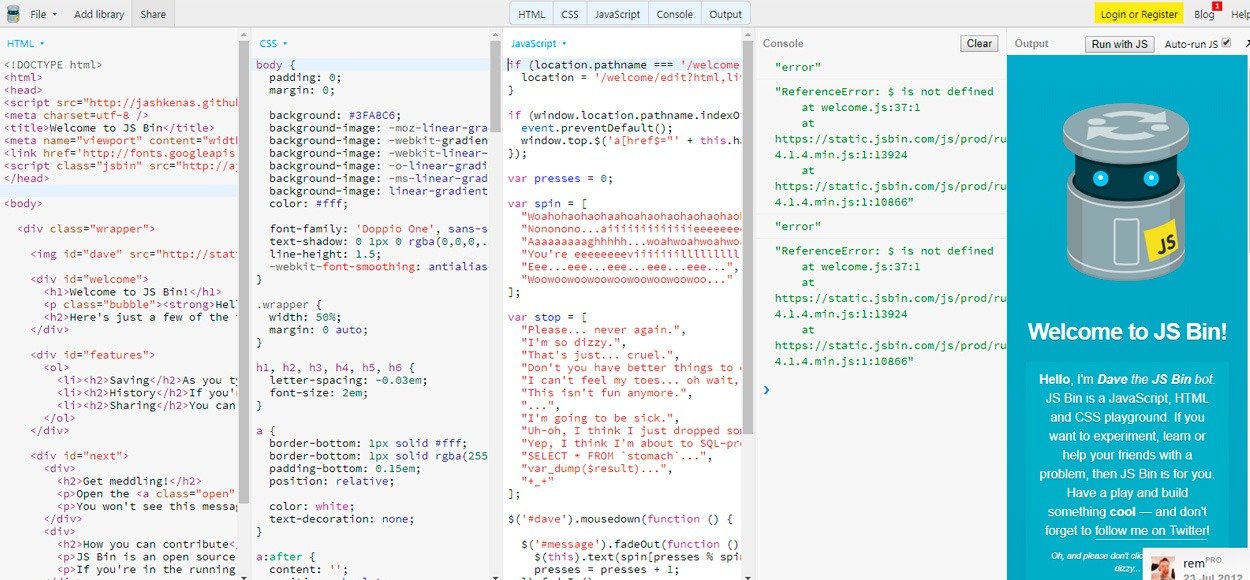Open the JavaScript panel language dropdown
The width and height of the screenshot is (1250, 580).
(539, 44)
